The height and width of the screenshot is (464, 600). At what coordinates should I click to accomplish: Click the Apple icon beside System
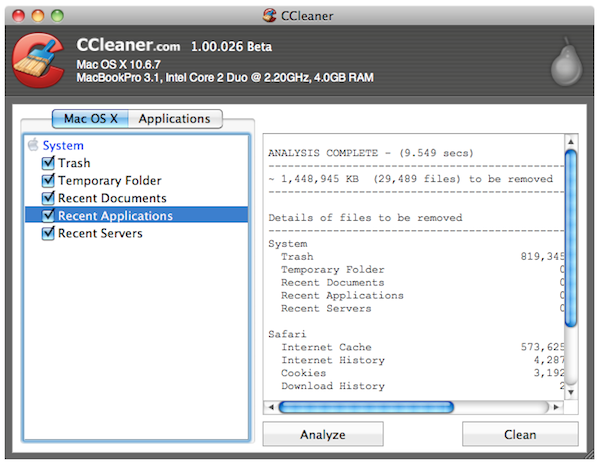(x=33, y=145)
